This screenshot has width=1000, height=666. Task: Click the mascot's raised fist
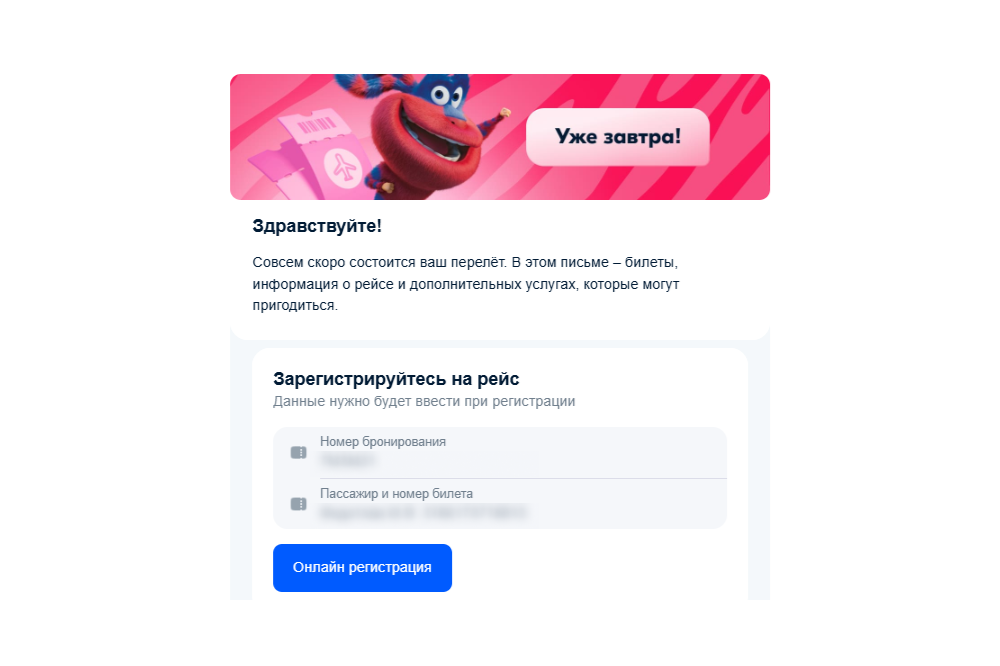(504, 114)
